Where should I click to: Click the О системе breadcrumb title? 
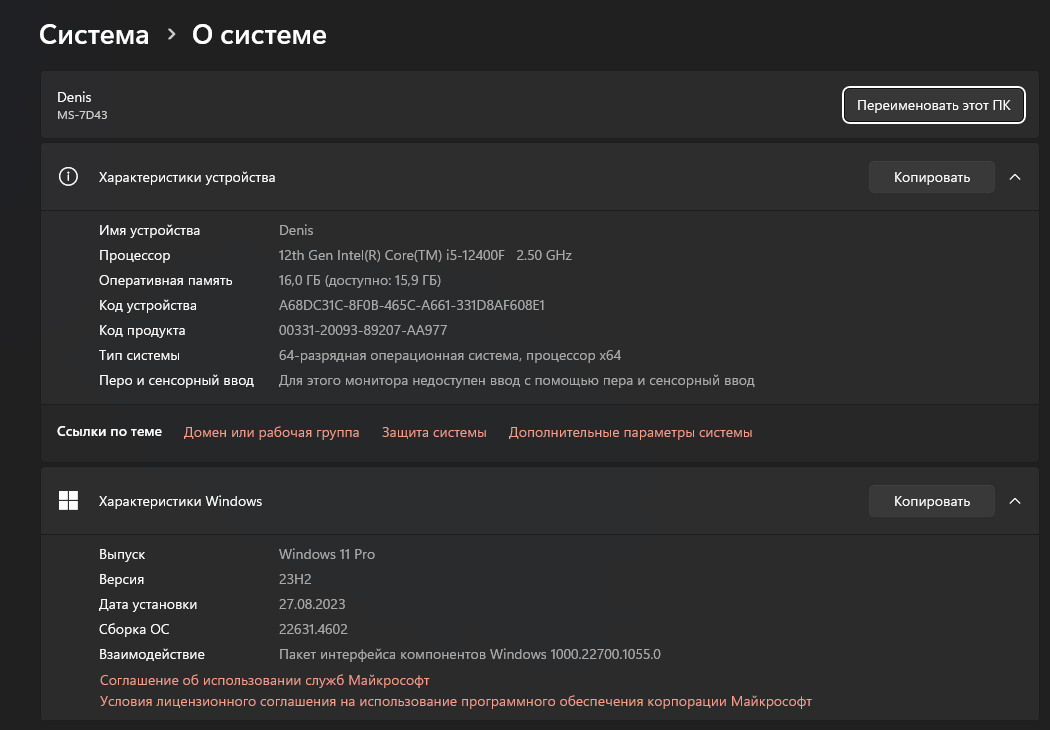pyautogui.click(x=259, y=35)
